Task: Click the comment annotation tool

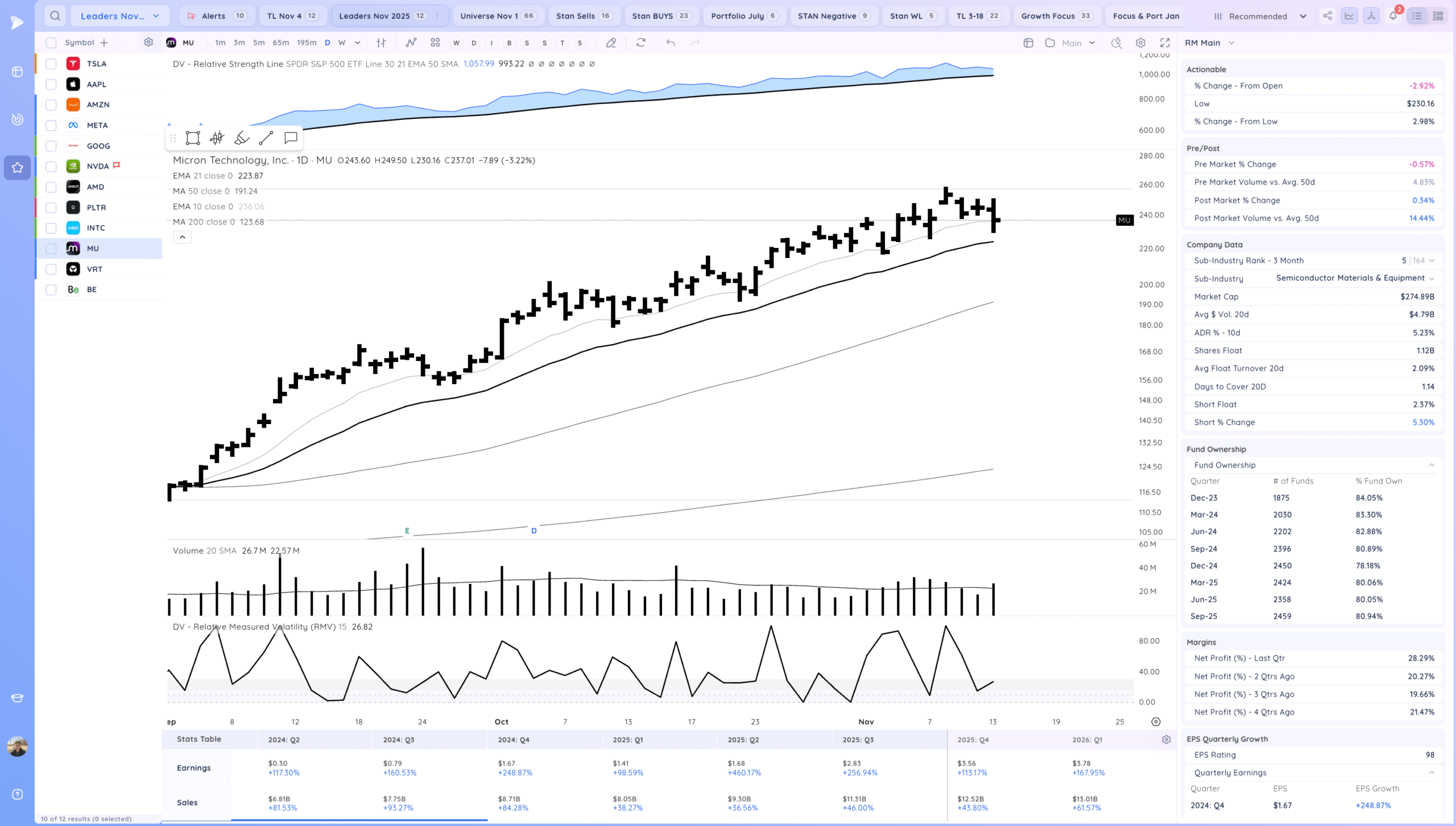Action: [291, 138]
